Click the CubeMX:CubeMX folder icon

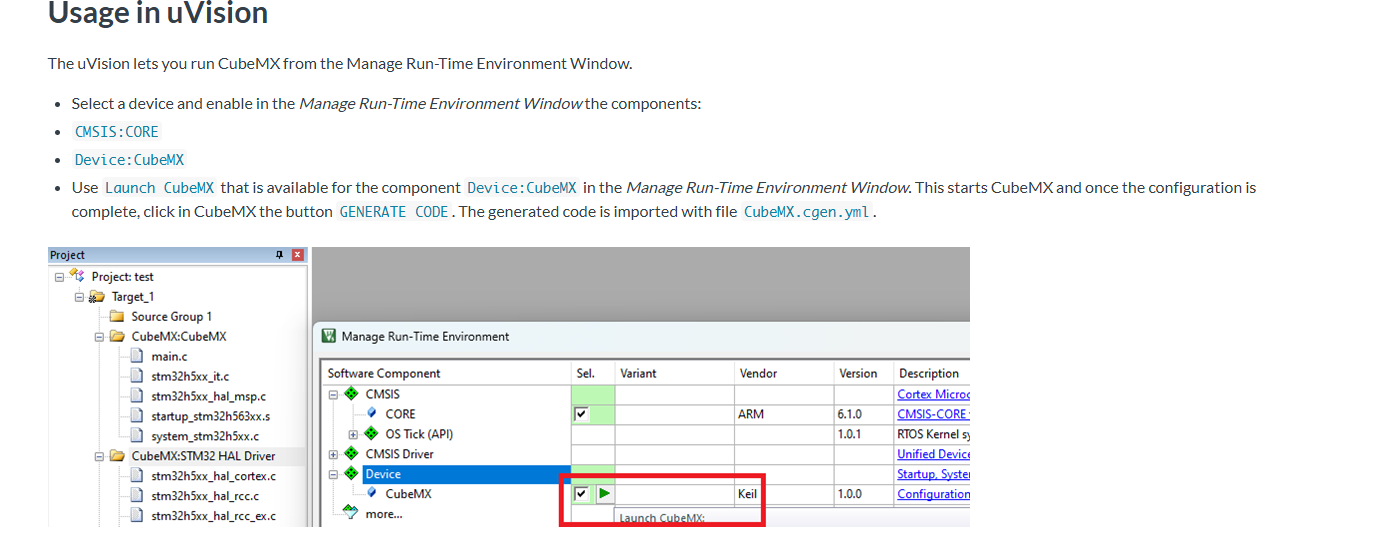117,336
